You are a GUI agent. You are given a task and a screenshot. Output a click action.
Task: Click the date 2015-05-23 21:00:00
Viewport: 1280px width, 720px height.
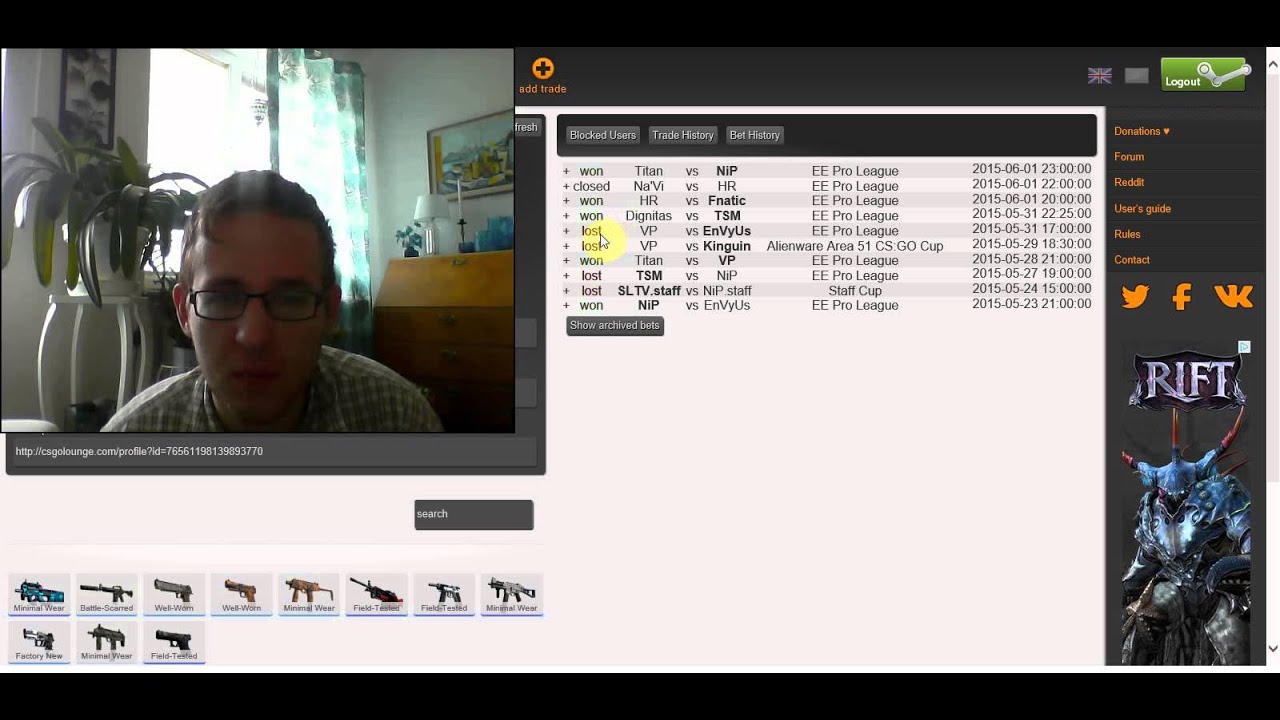1031,304
